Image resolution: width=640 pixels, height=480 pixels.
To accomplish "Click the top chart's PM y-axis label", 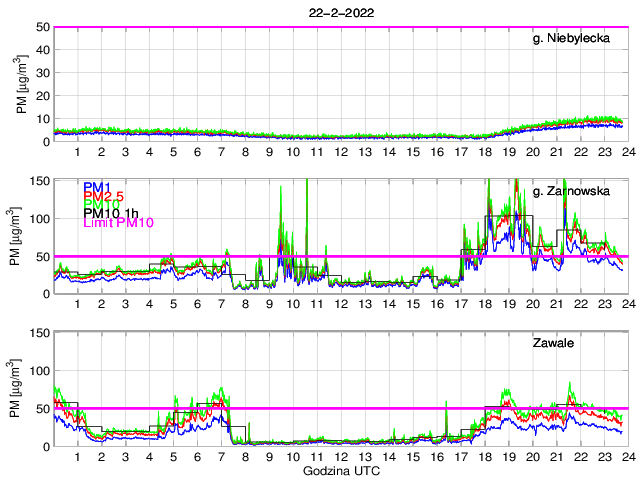I will click(x=21, y=84).
